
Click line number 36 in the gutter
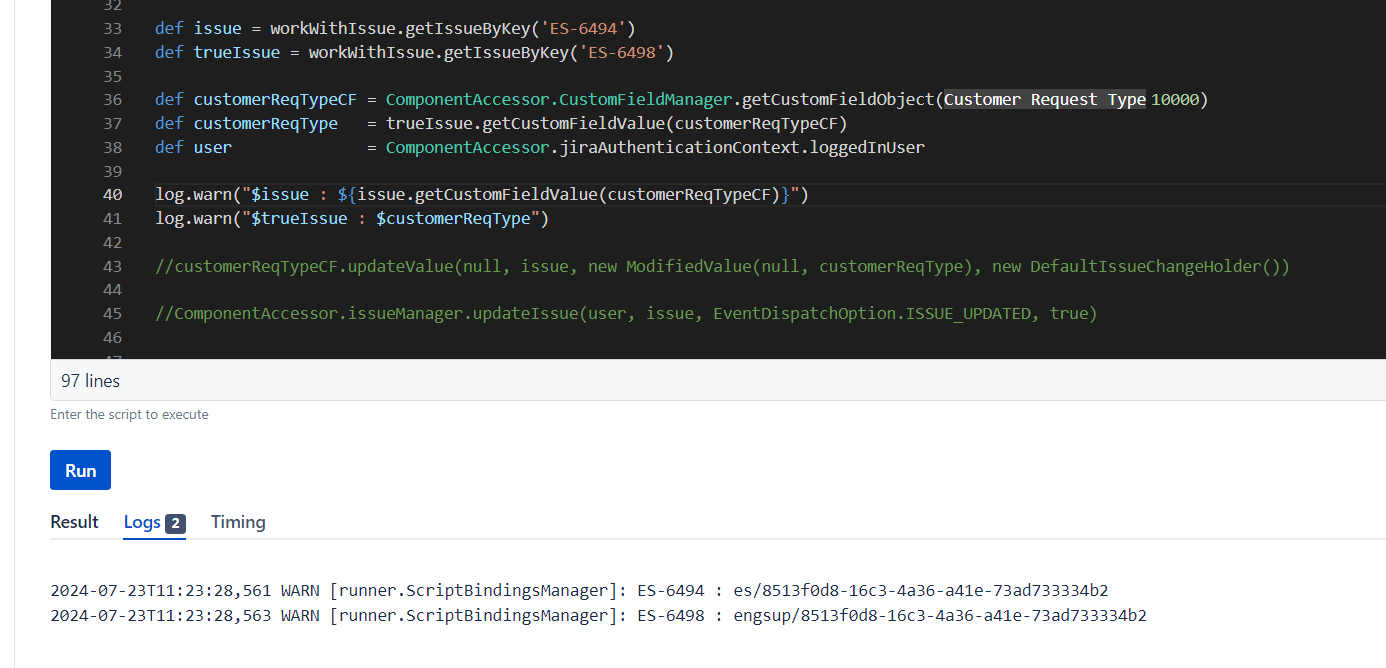click(x=112, y=99)
